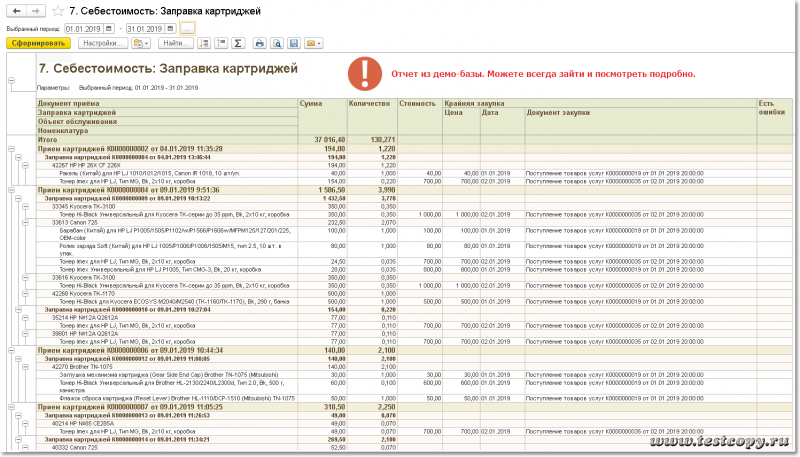Collapse group Заправка картриджей К0000000013
The height and width of the screenshot is (457, 800).
[x=18, y=415]
